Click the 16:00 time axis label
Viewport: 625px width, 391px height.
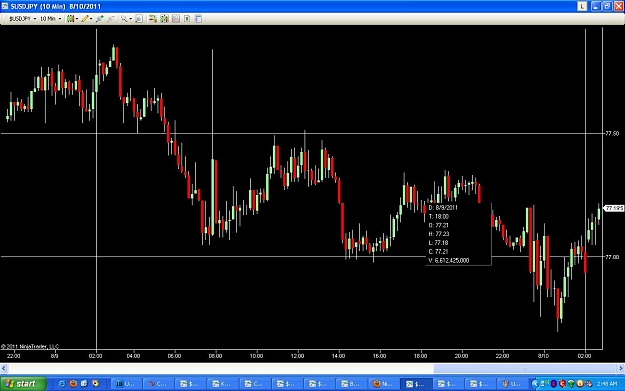(379, 356)
